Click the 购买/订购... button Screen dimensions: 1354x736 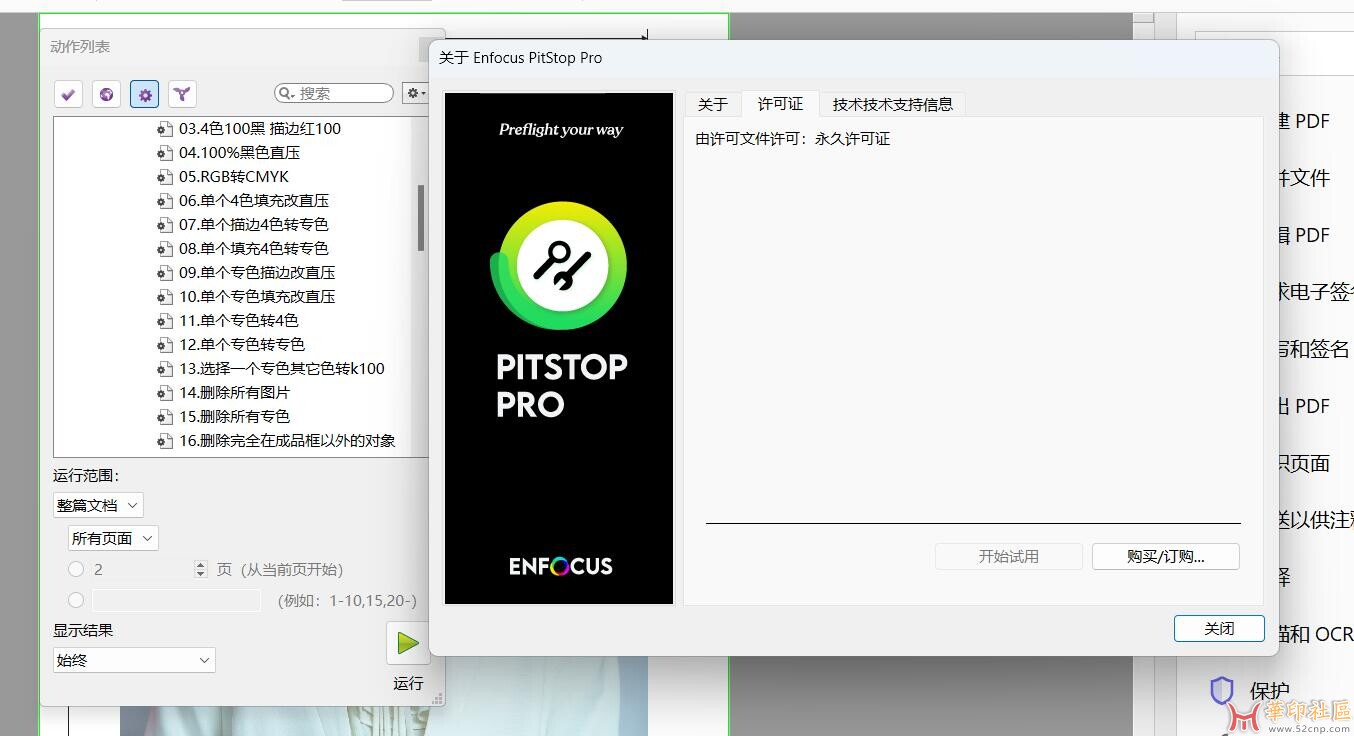point(1166,556)
